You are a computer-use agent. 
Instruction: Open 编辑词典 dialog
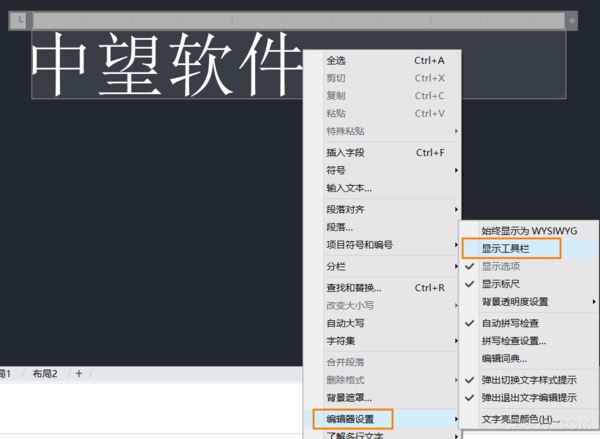(x=504, y=359)
